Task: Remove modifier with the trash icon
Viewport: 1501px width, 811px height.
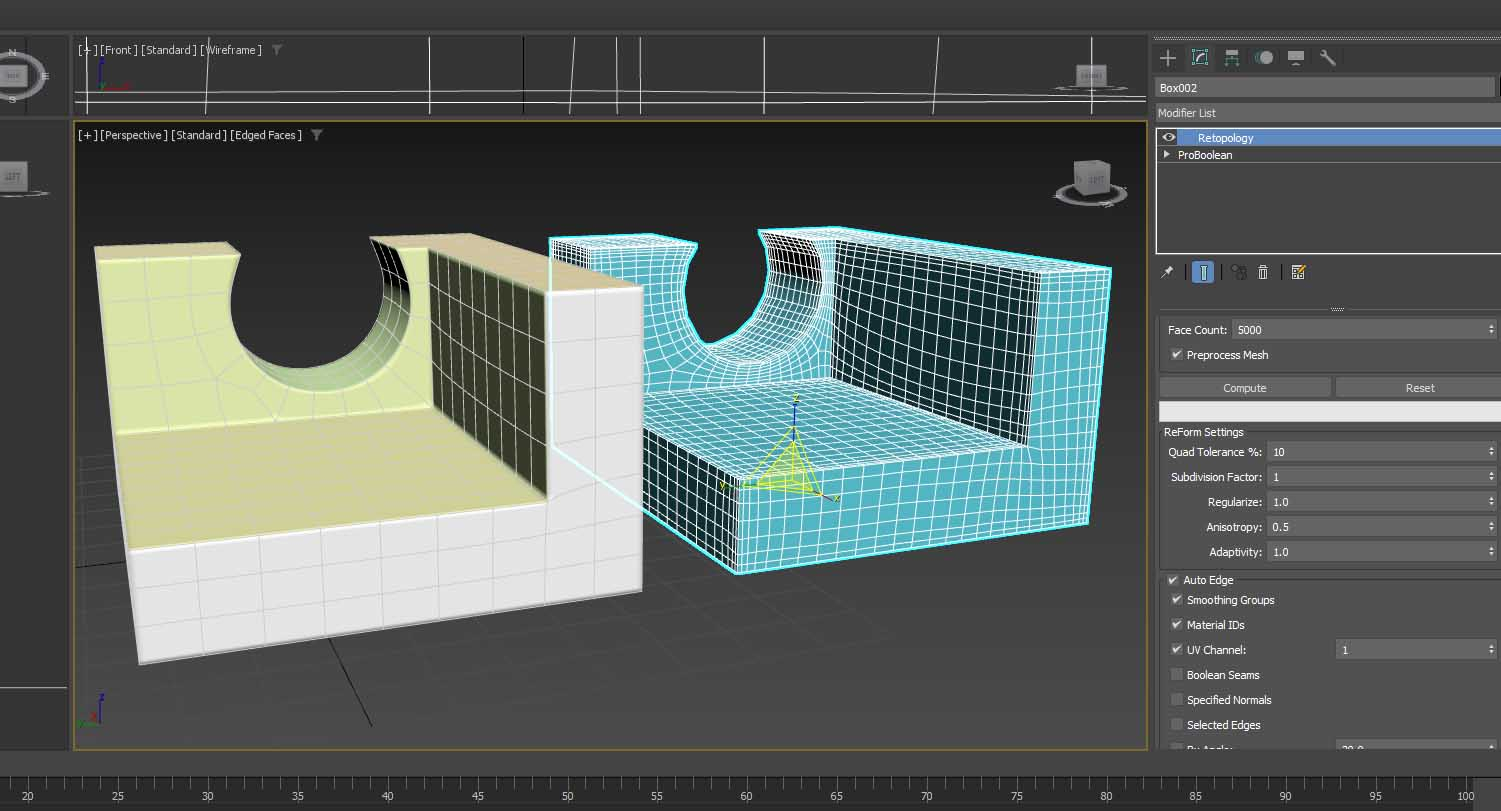Action: tap(1263, 272)
